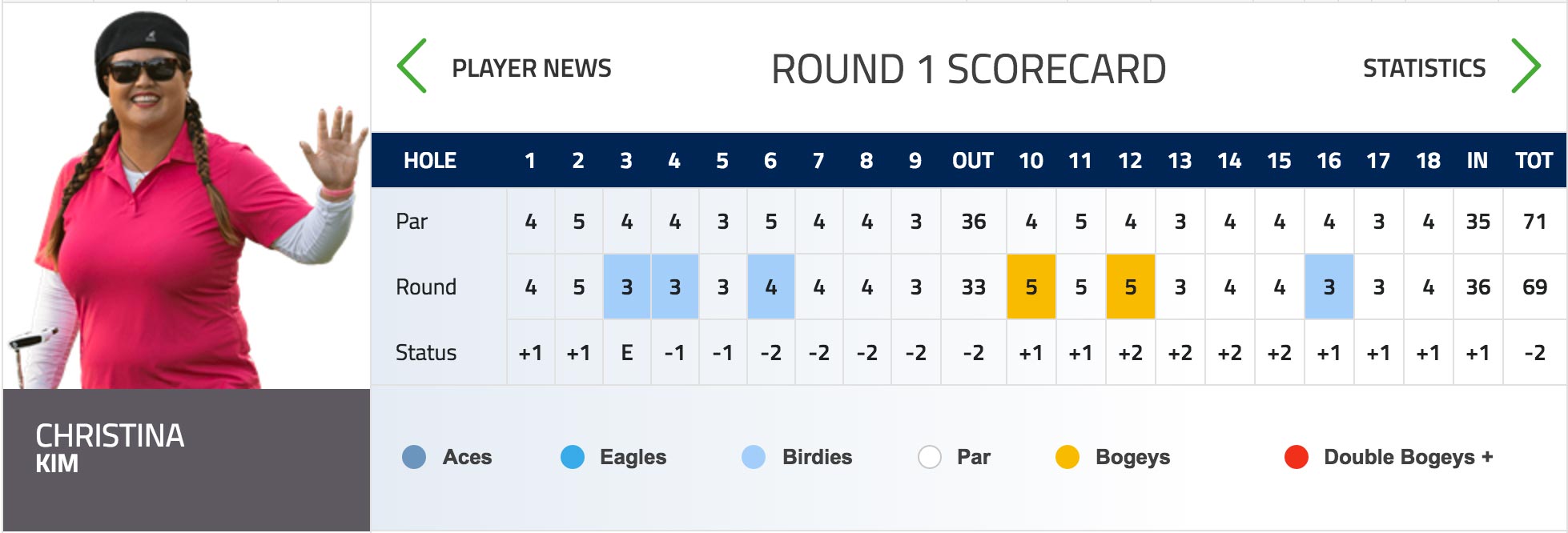Image resolution: width=1568 pixels, height=533 pixels.
Task: Click the empty Par legend circle
Action: pyautogui.click(x=930, y=457)
